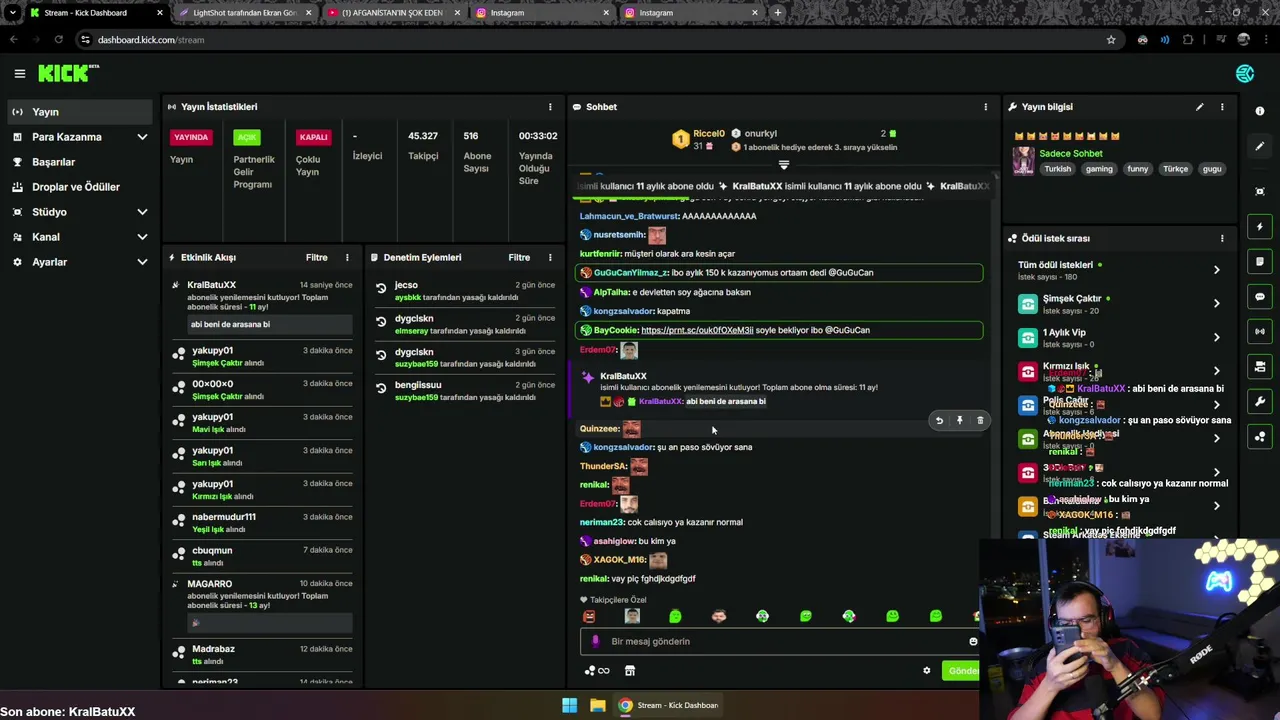The height and width of the screenshot is (720, 1280).
Task: Click the info icon in the right sidebar
Action: (x=1260, y=111)
